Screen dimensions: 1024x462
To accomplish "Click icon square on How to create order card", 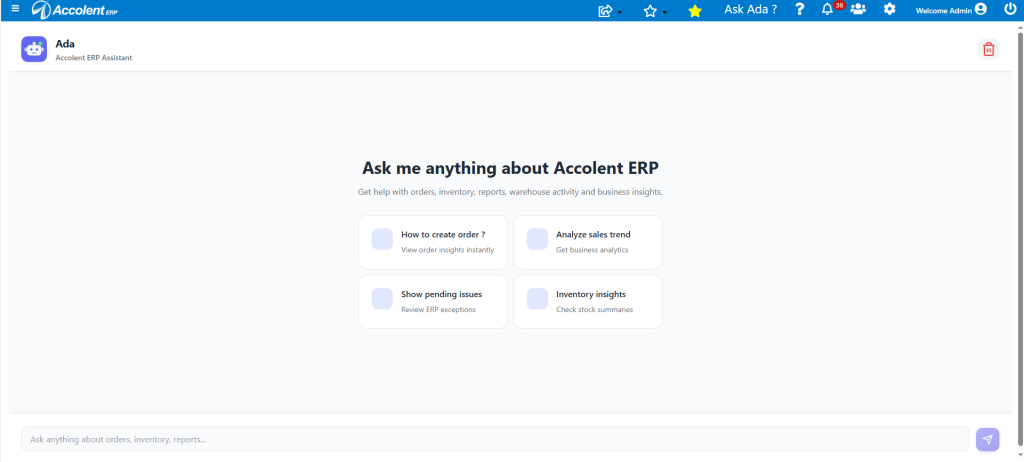I will click(382, 239).
